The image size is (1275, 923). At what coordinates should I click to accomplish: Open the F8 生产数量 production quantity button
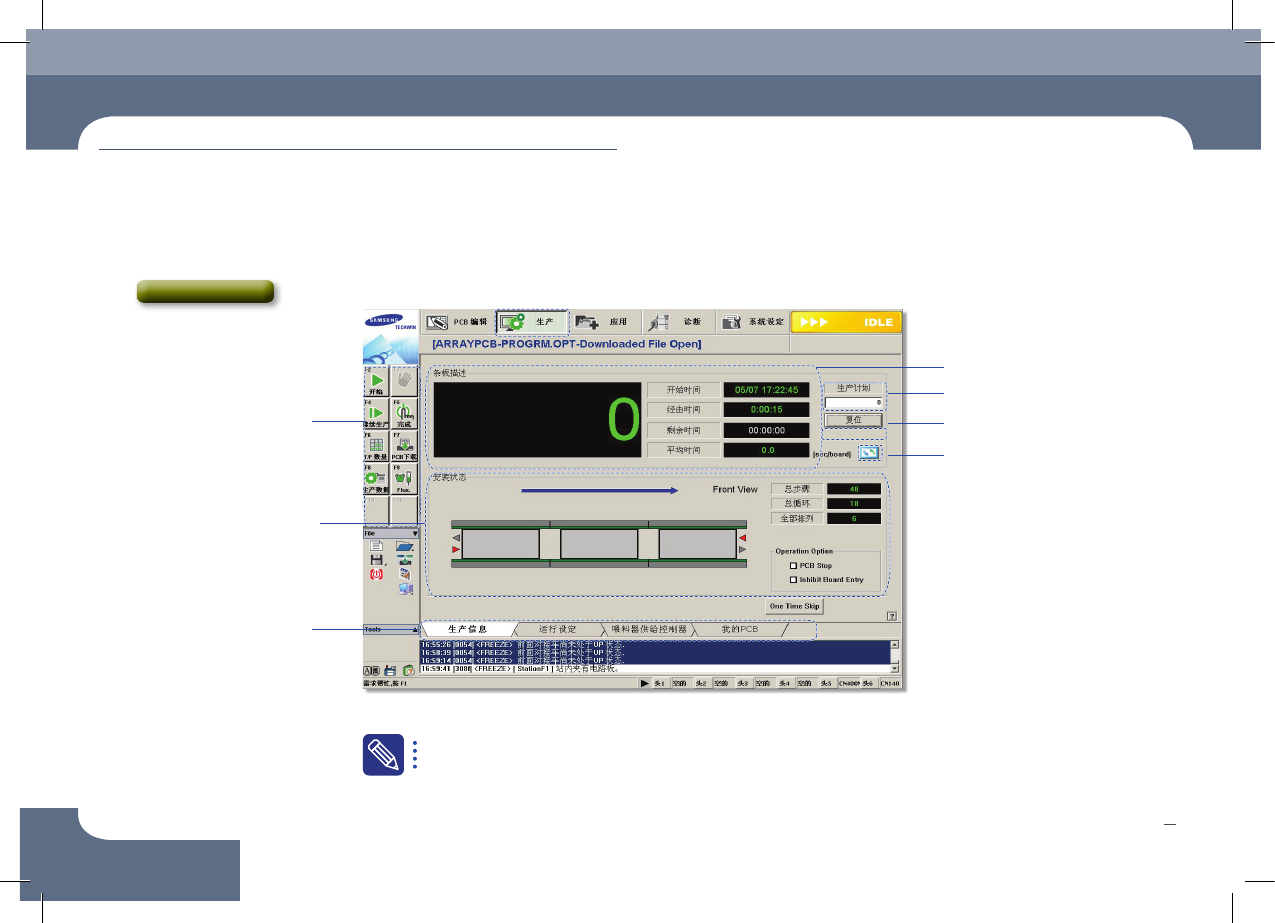click(x=376, y=478)
